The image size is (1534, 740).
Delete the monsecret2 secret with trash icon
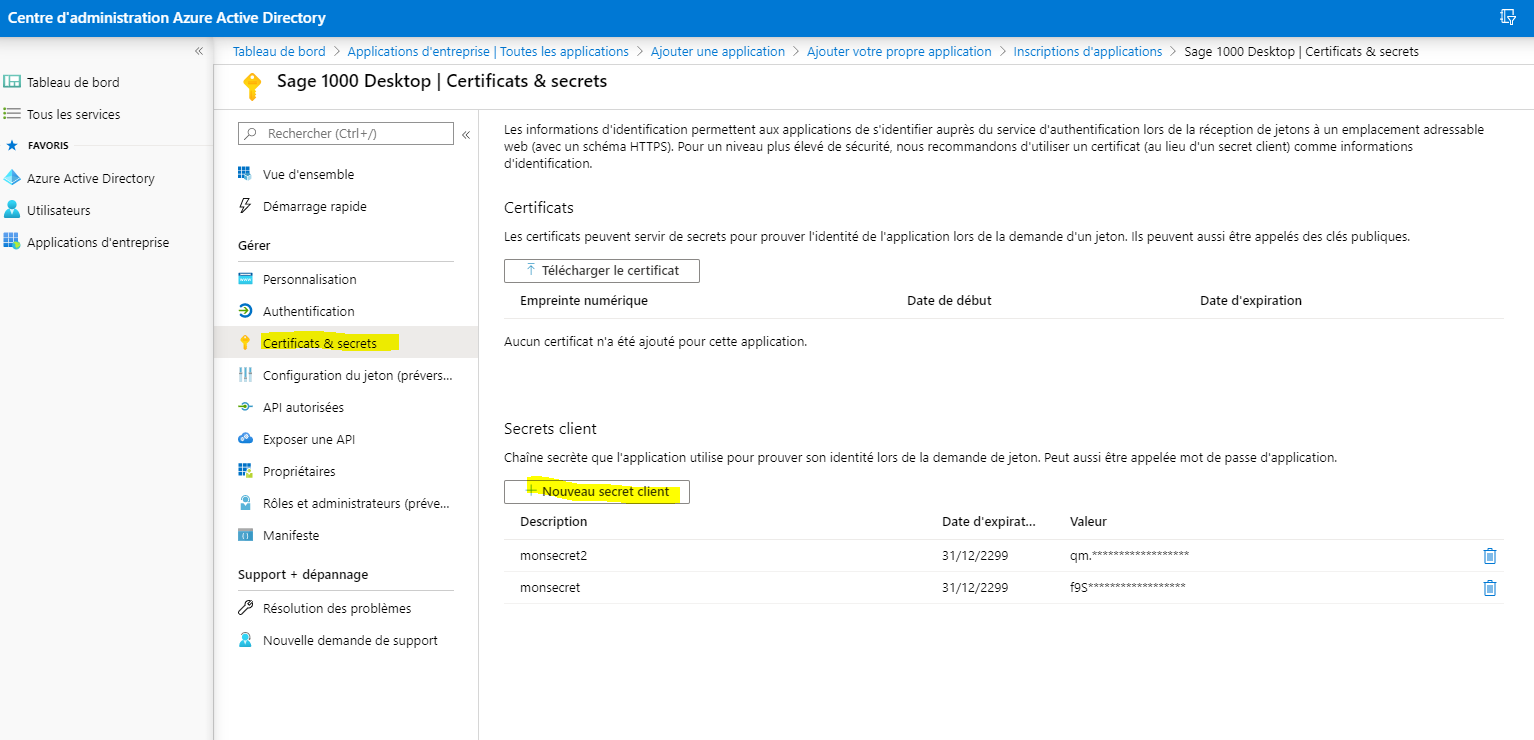(1489, 556)
